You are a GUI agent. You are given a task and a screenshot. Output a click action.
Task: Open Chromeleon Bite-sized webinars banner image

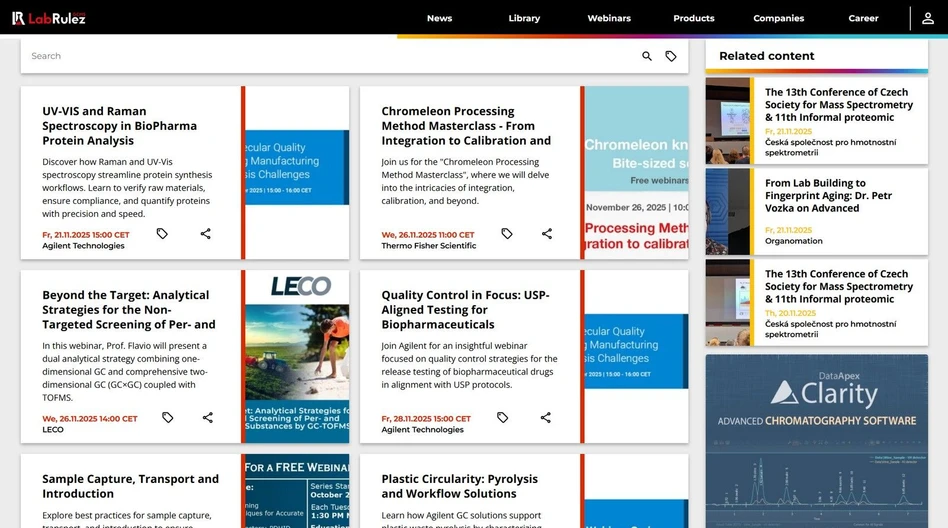636,172
